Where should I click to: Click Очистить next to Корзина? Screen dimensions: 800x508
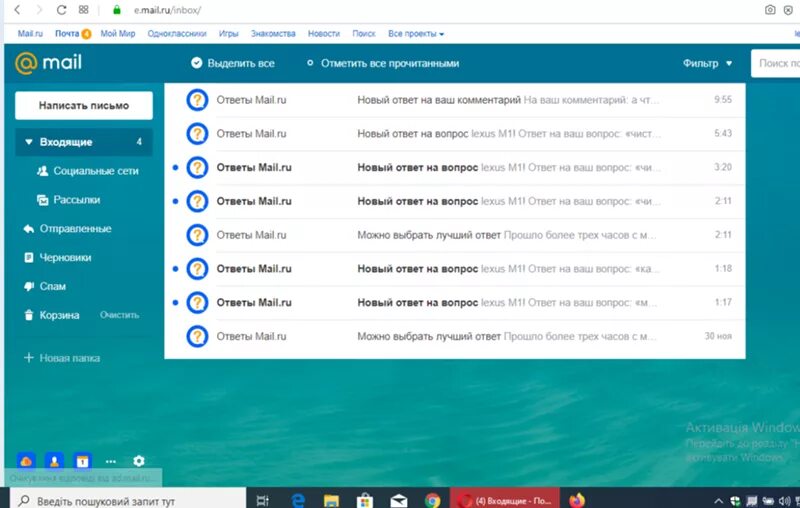119,315
